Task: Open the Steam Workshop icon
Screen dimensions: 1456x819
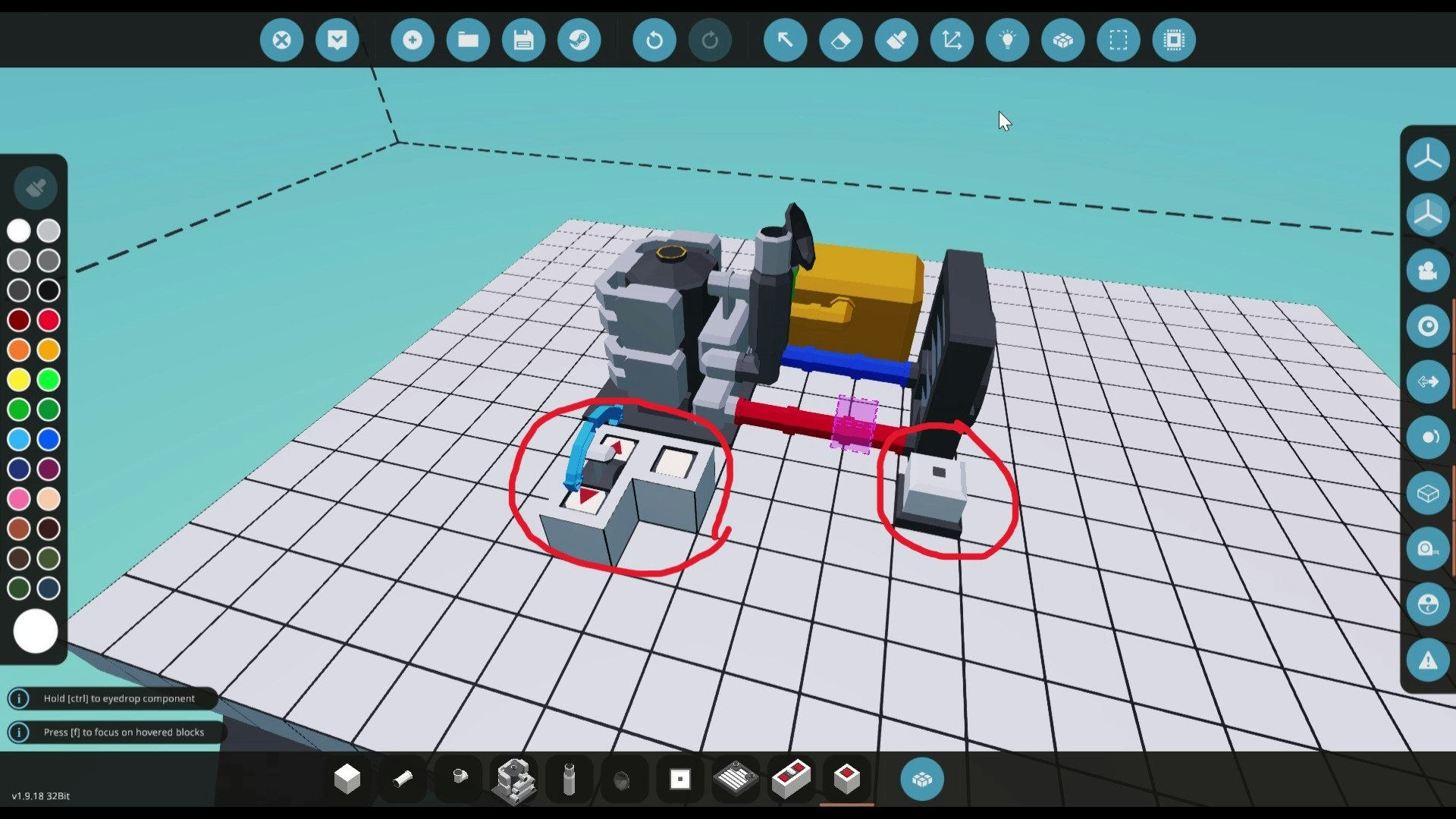Action: (579, 39)
